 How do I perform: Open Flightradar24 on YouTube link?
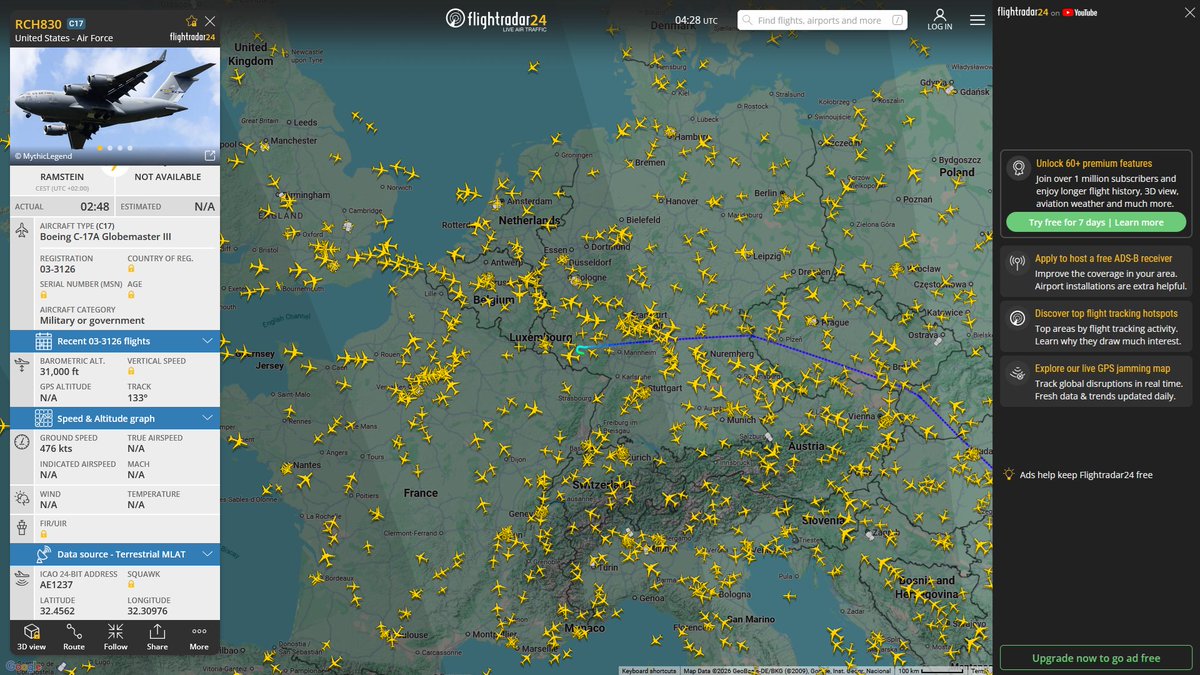pos(1047,12)
